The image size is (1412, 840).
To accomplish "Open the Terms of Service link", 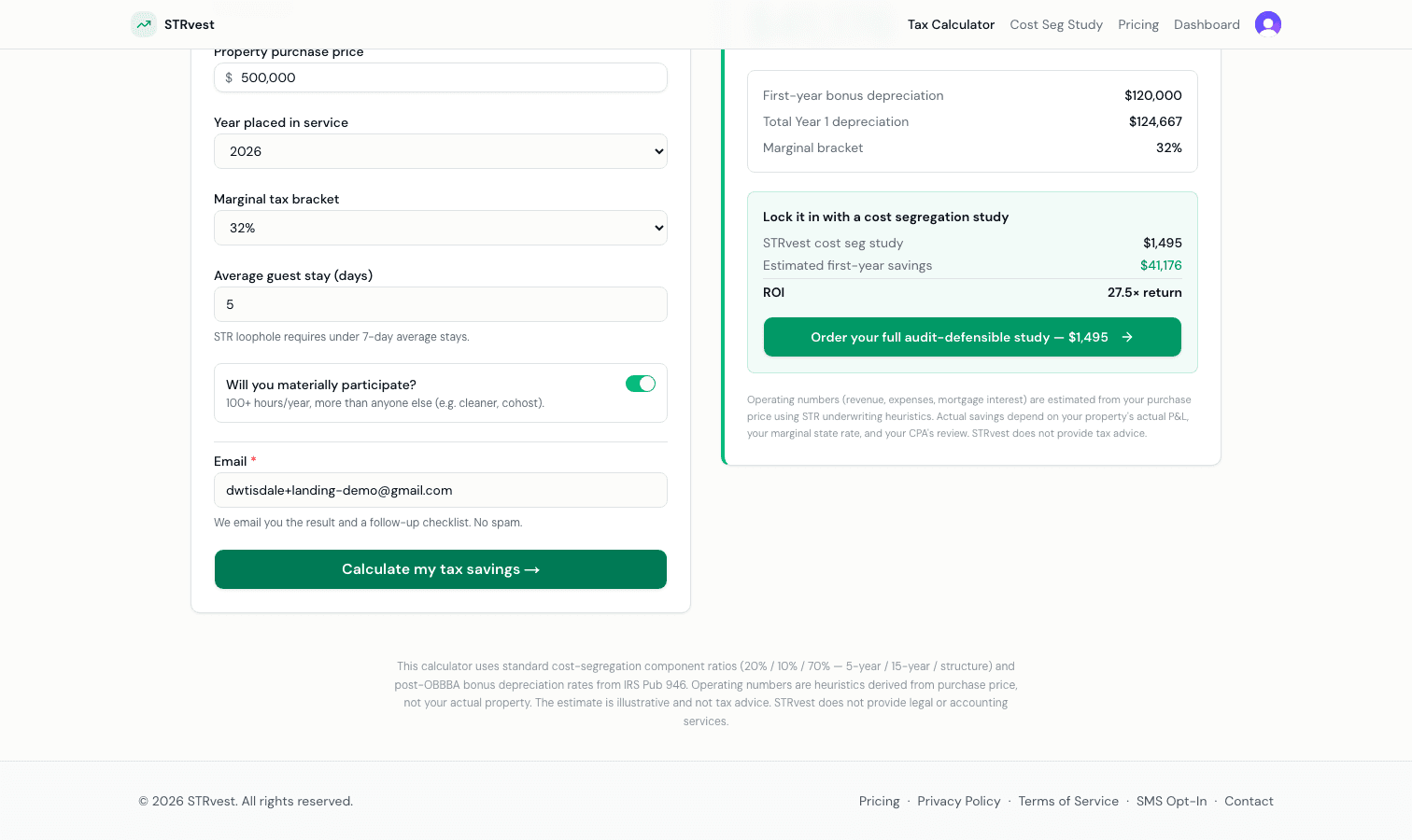I will pos(1068,801).
